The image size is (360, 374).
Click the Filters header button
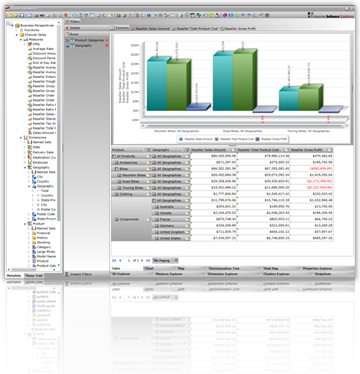[x=72, y=22]
